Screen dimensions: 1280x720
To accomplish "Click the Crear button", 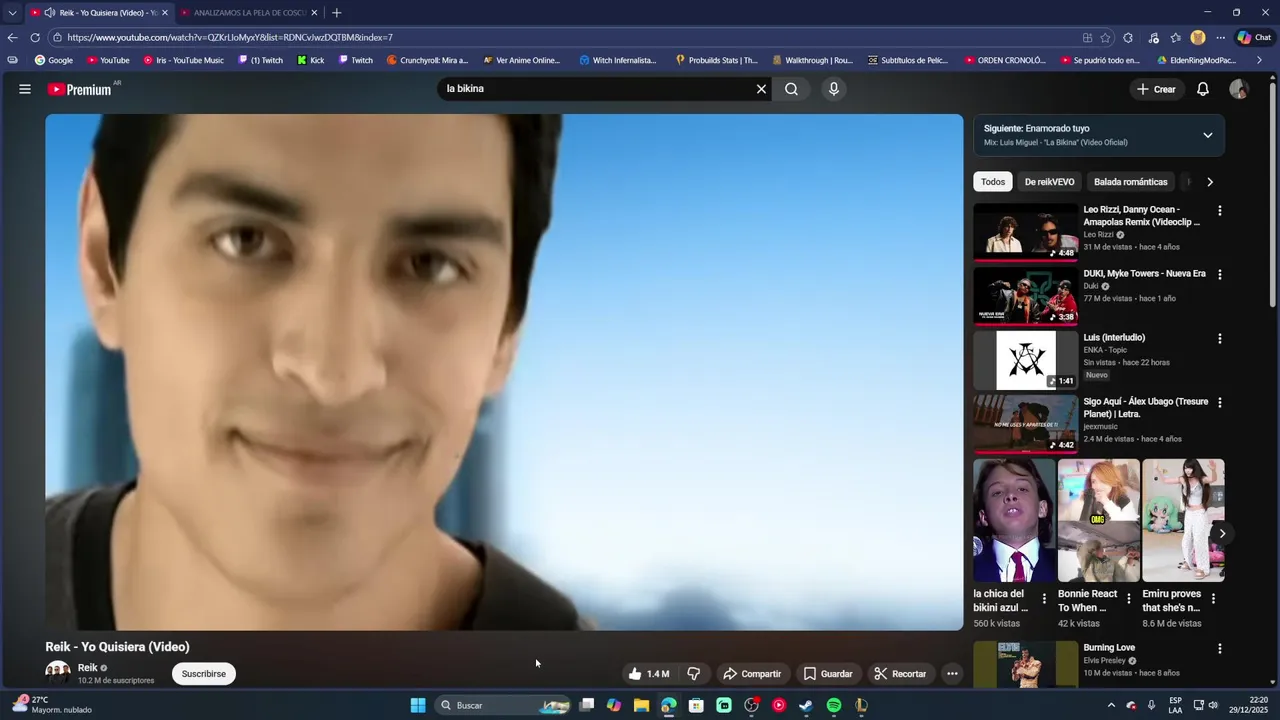I will click(1156, 89).
